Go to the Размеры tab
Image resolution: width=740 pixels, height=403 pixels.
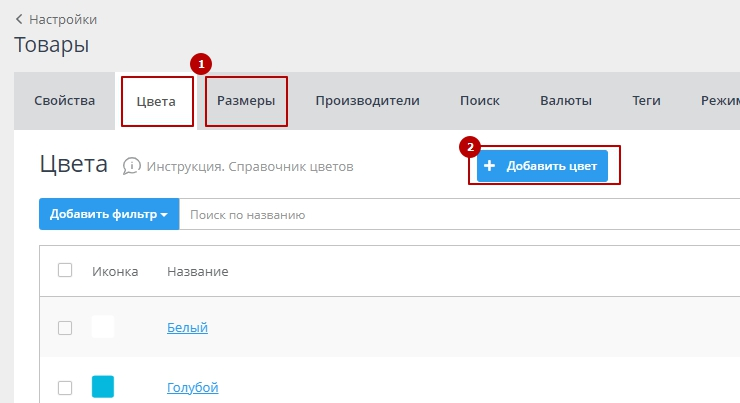246,101
